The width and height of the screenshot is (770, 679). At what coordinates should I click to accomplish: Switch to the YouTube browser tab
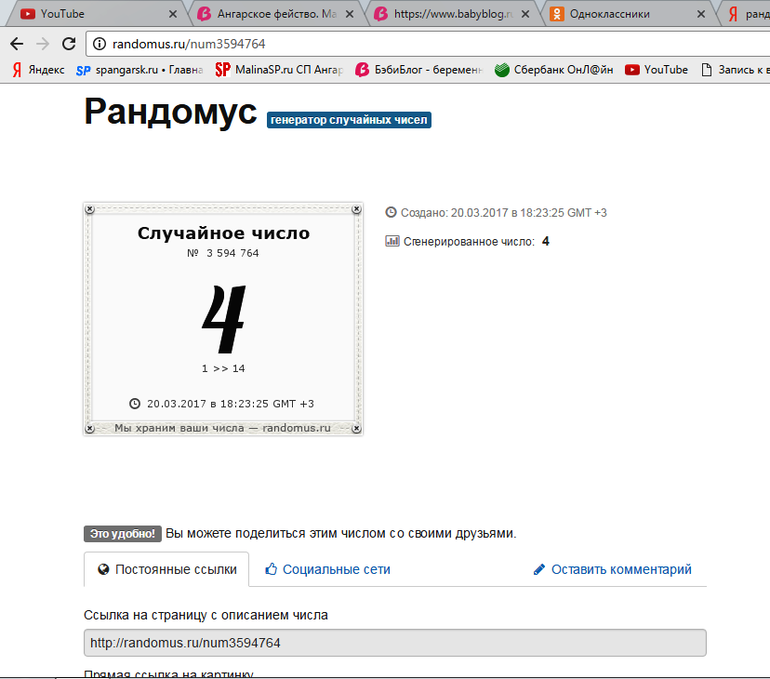coord(90,14)
